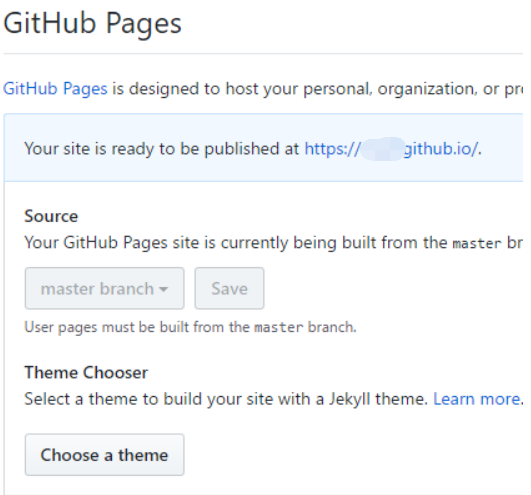Screen dimensions: 531x495
Task: Open the blue GitHub Pages link
Action: 55,89
